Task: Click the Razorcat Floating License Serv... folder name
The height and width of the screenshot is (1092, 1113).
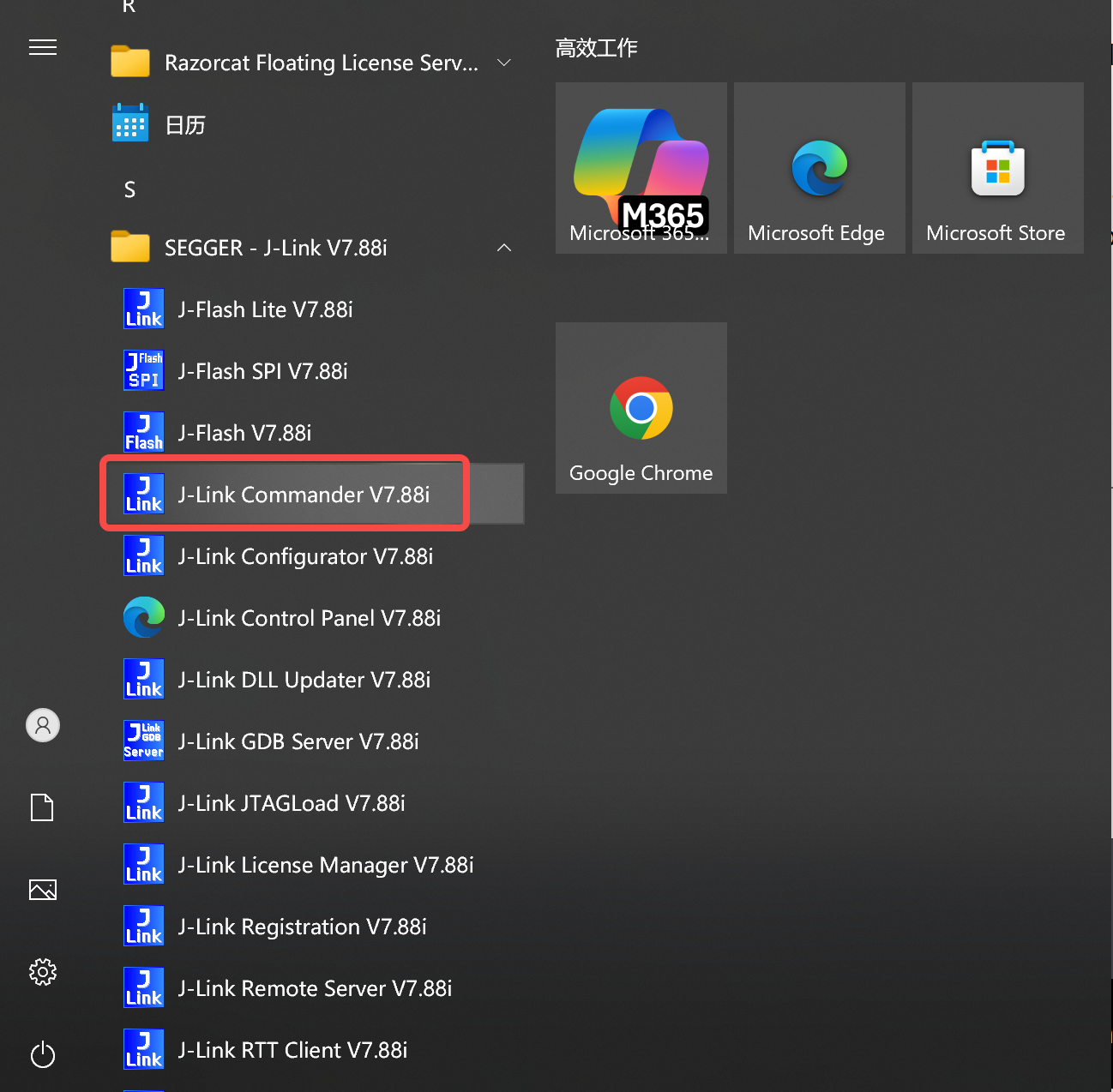Action: pyautogui.click(x=322, y=63)
